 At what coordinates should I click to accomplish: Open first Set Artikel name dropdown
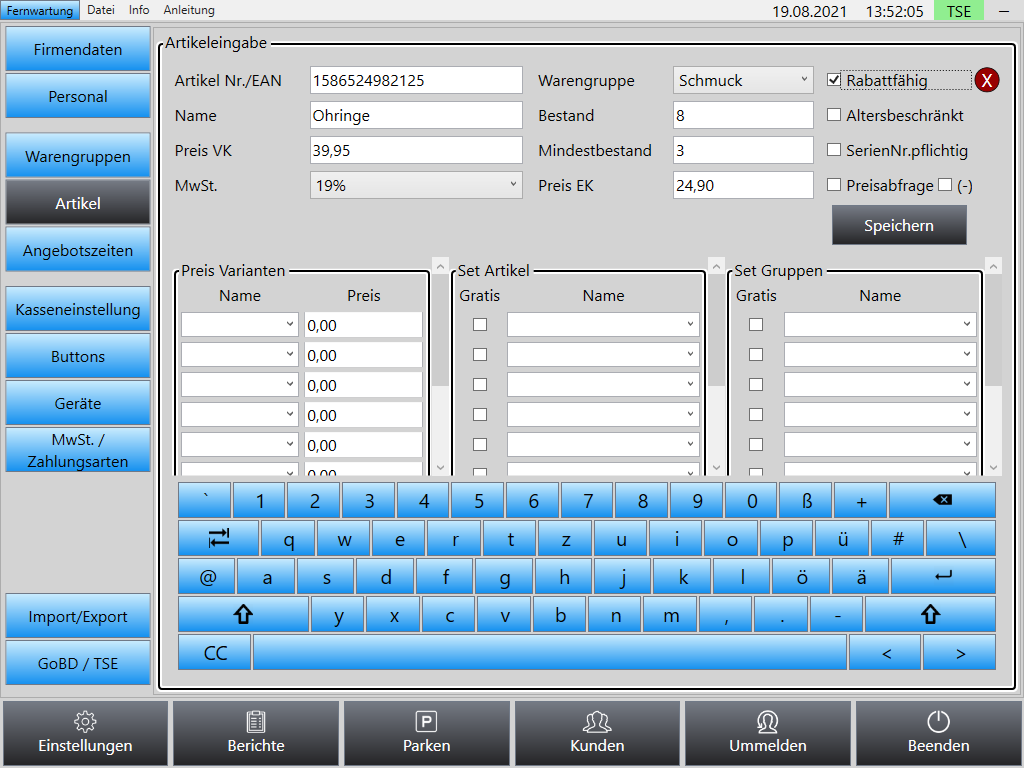[x=603, y=325]
